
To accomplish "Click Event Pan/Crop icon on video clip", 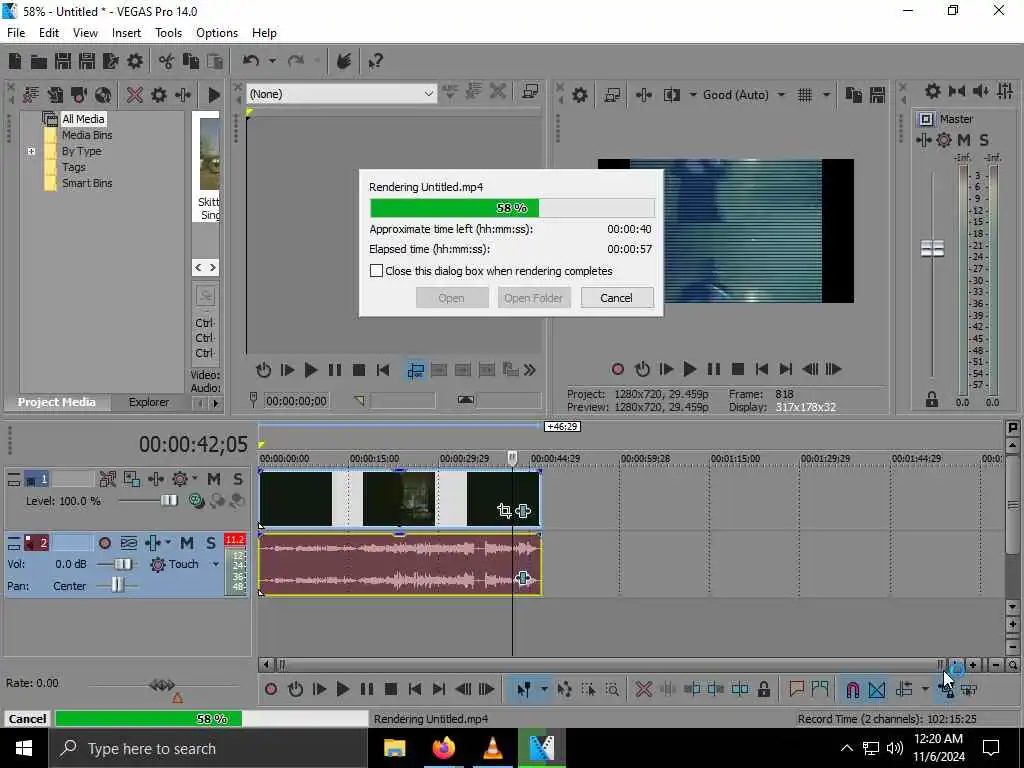I will 504,511.
